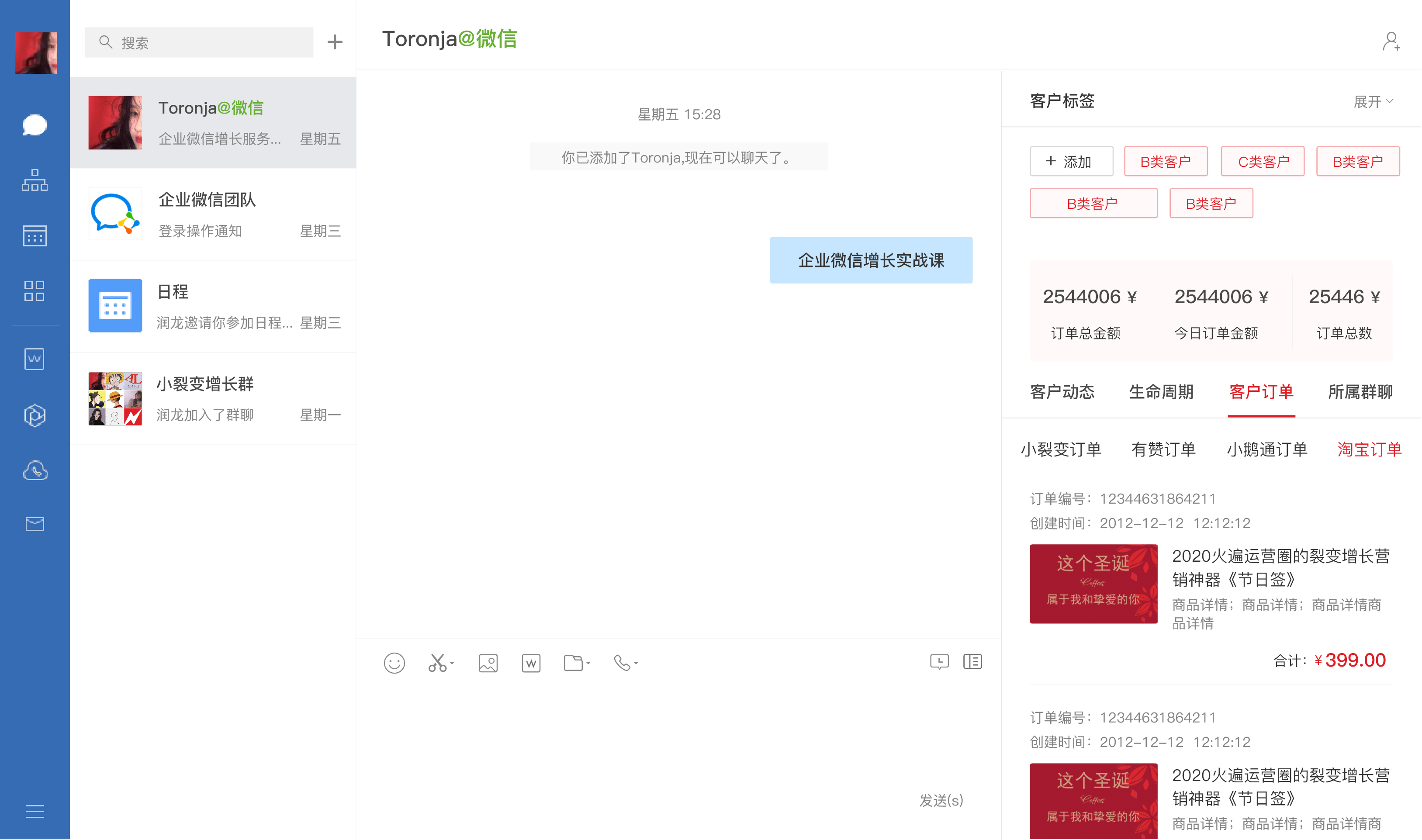The width and height of the screenshot is (1422, 840).
Task: Click the 今日订单金额 stat label
Action: point(1216,333)
